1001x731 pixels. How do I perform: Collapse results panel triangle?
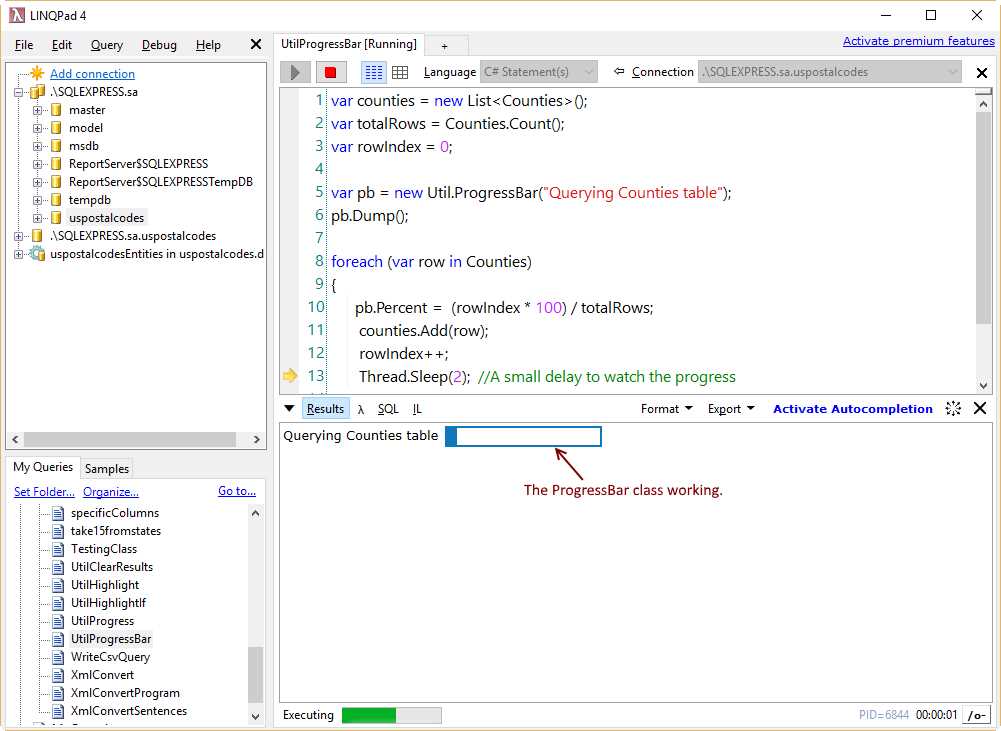tap(289, 409)
